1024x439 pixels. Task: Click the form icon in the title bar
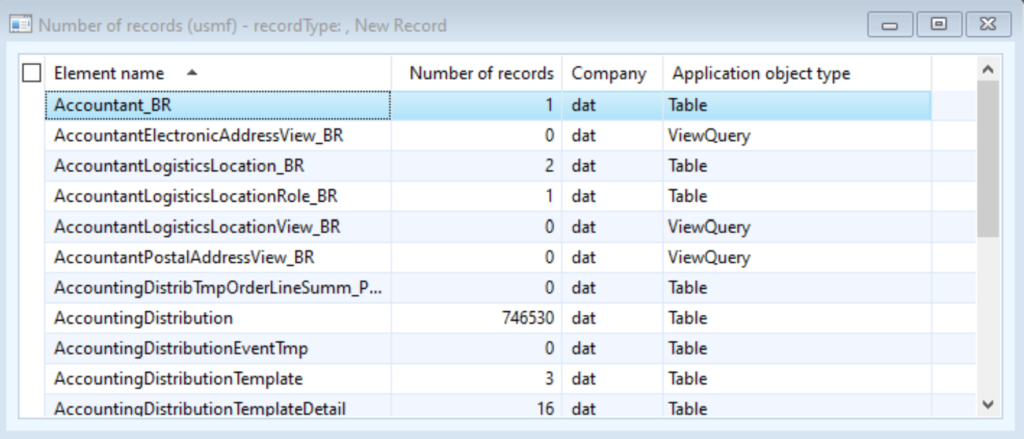click(20, 25)
